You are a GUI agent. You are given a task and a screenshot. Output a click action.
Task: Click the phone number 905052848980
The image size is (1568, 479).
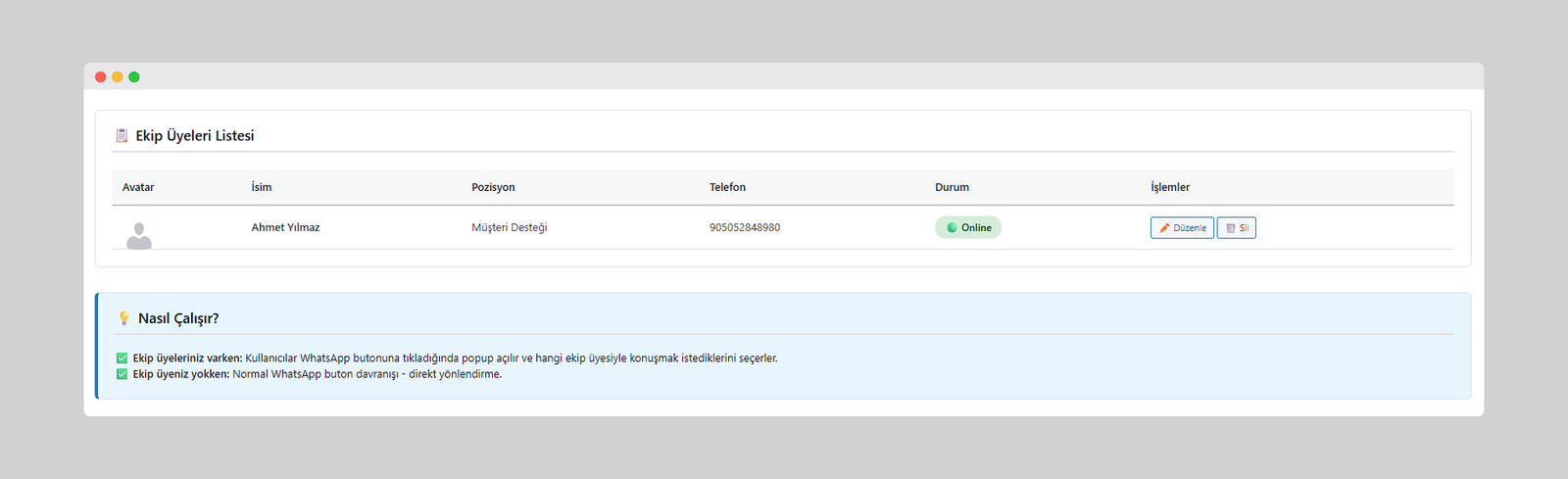click(x=745, y=227)
